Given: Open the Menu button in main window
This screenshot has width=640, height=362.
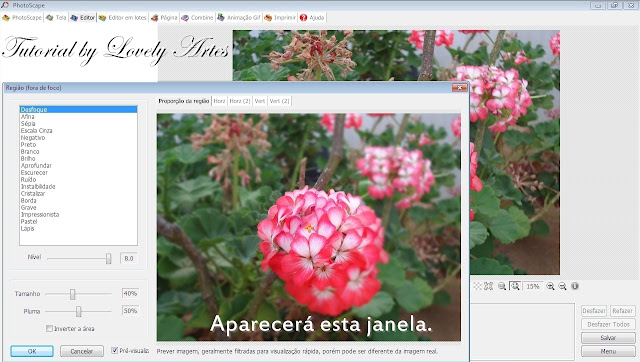Looking at the screenshot, I should pos(608,351).
